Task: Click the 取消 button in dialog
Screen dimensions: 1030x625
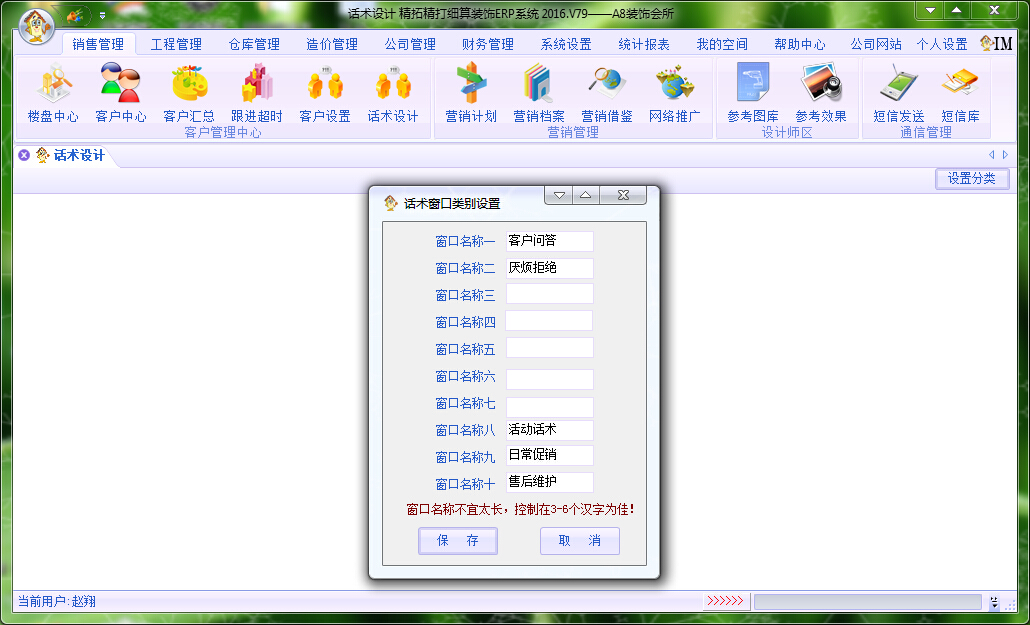Action: (x=580, y=541)
